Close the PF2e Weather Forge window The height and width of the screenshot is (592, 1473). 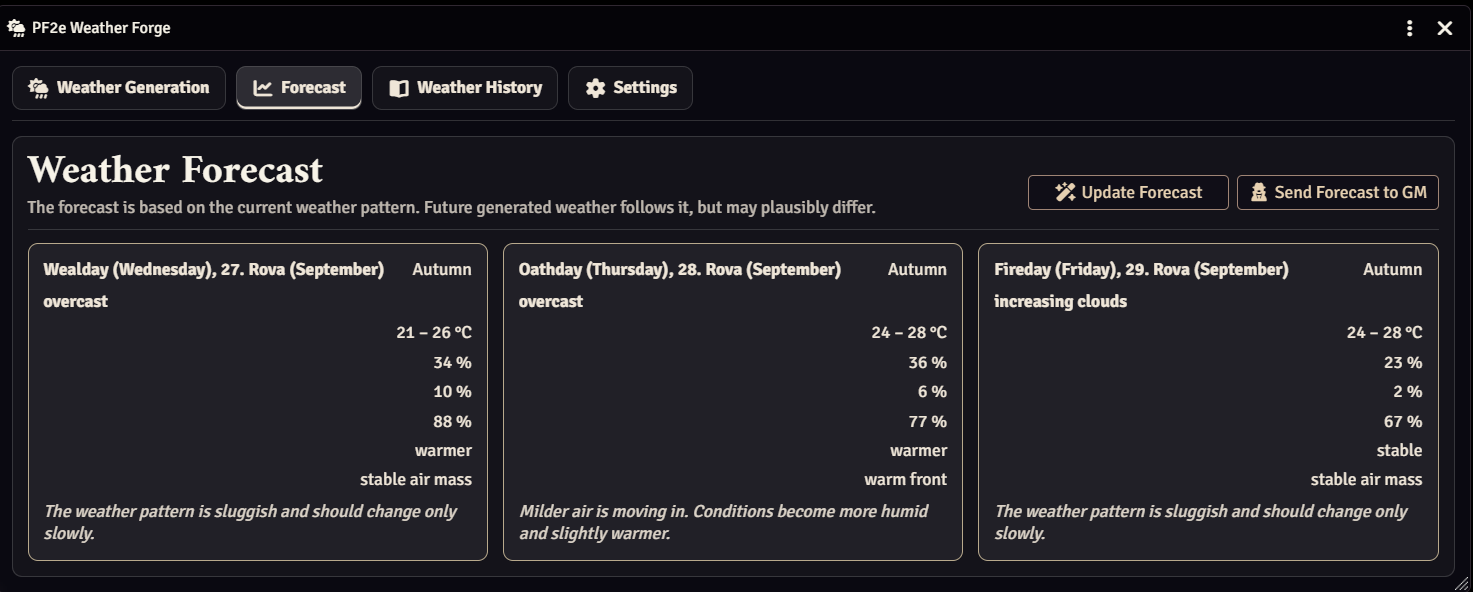pos(1445,28)
